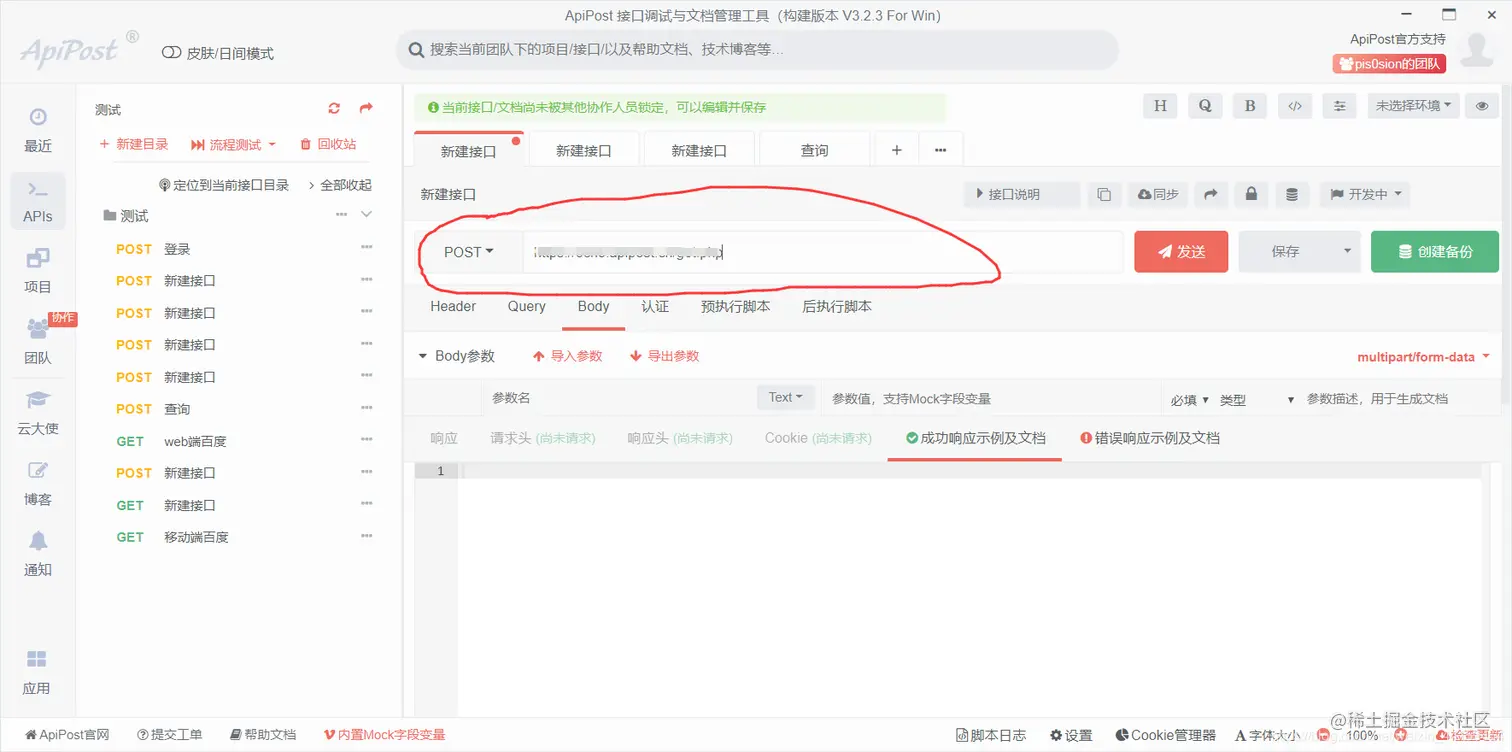This screenshot has width=1512, height=752.
Task: Open 博客 blog in the sidebar
Action: pos(38,484)
